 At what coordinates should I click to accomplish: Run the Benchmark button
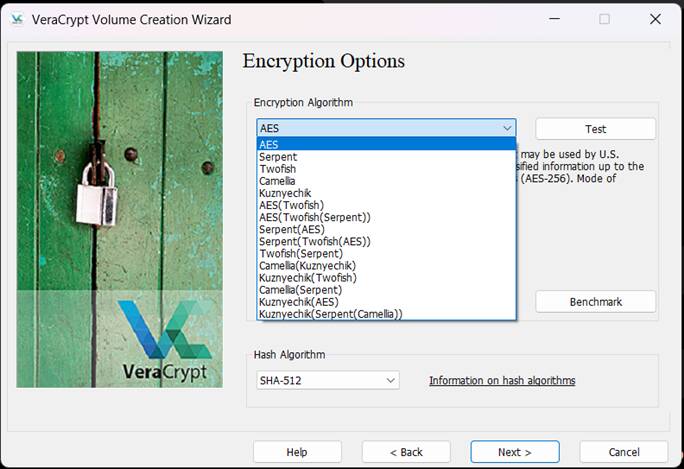tap(595, 301)
